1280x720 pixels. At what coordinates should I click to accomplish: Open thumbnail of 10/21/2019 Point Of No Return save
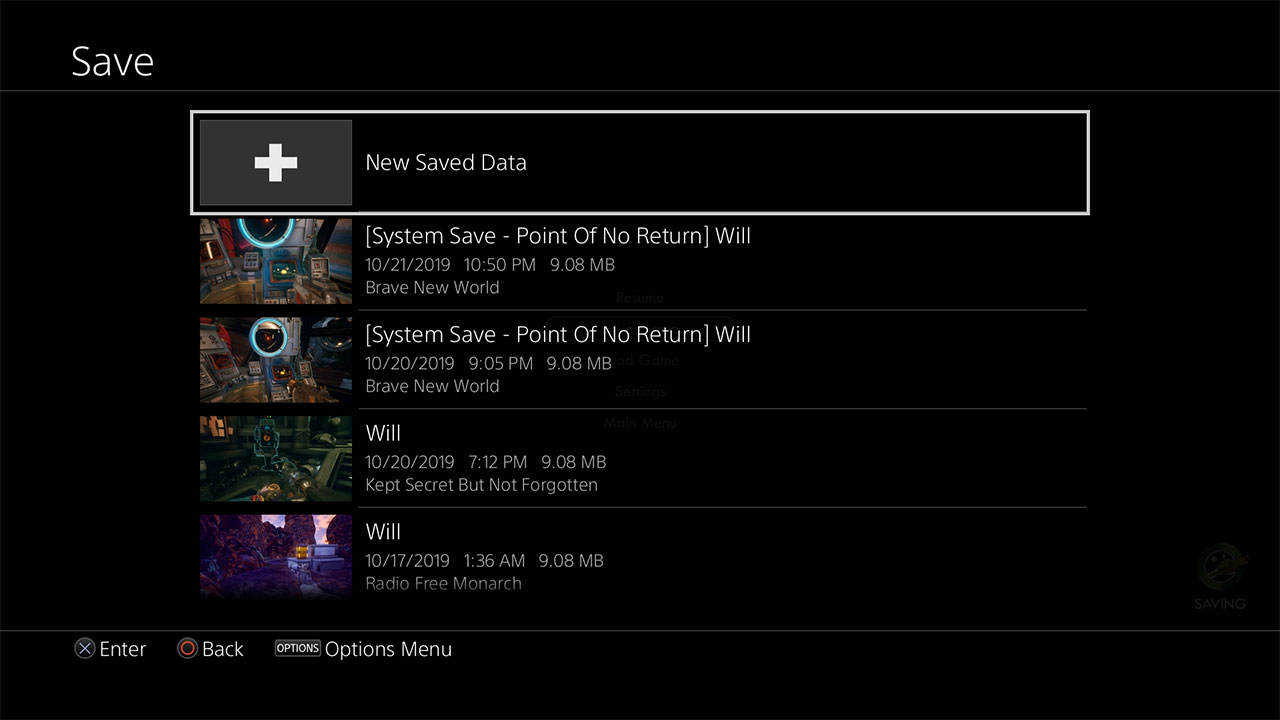276,261
